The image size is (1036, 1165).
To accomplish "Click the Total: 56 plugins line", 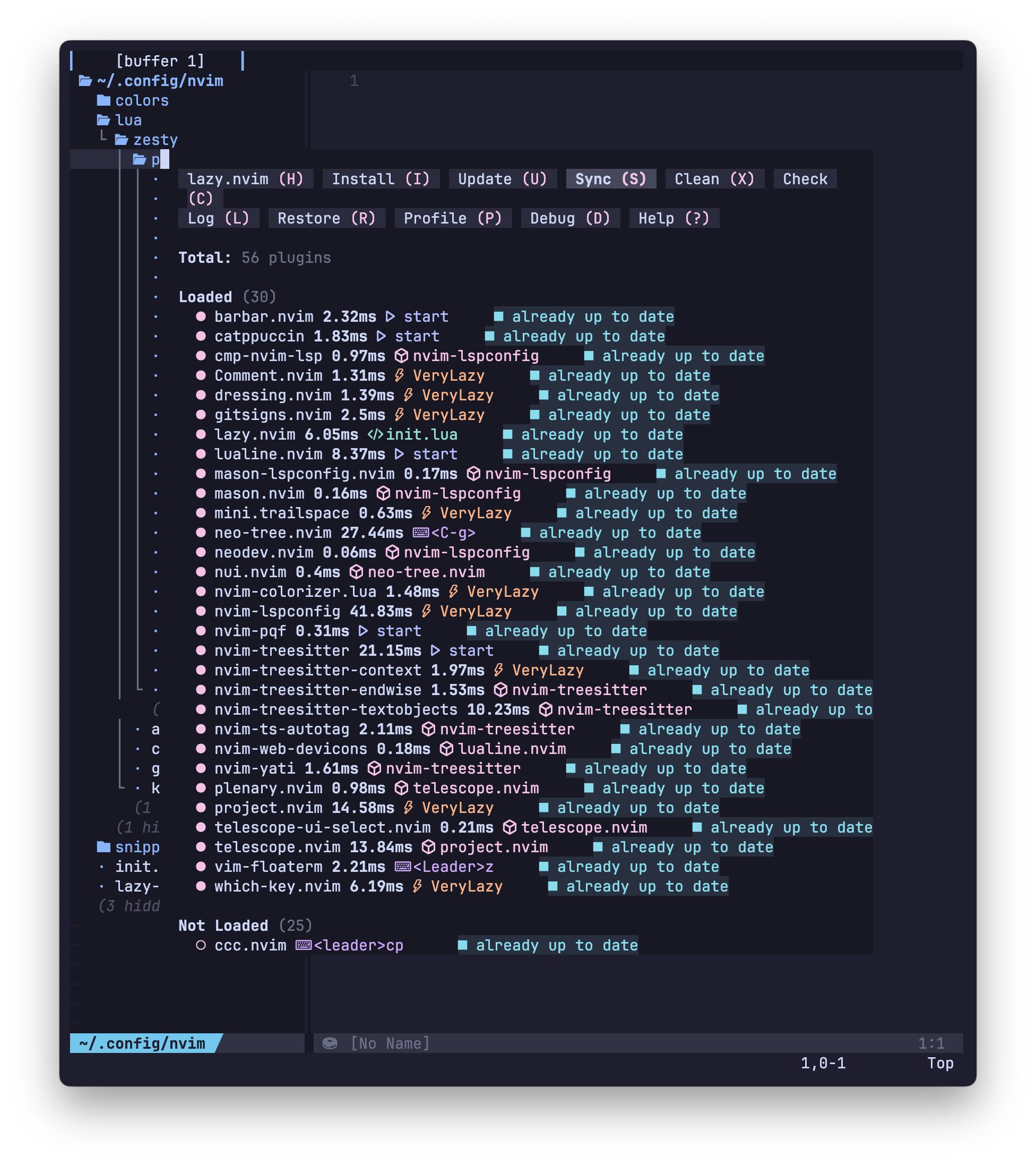I will click(x=255, y=258).
